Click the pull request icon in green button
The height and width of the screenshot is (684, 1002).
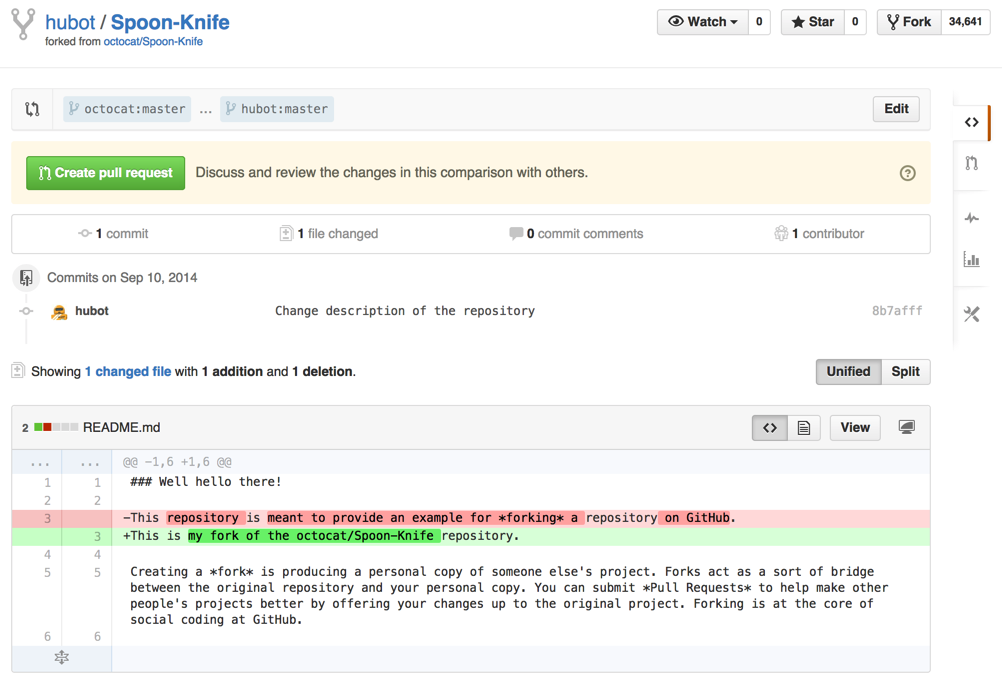click(44, 173)
